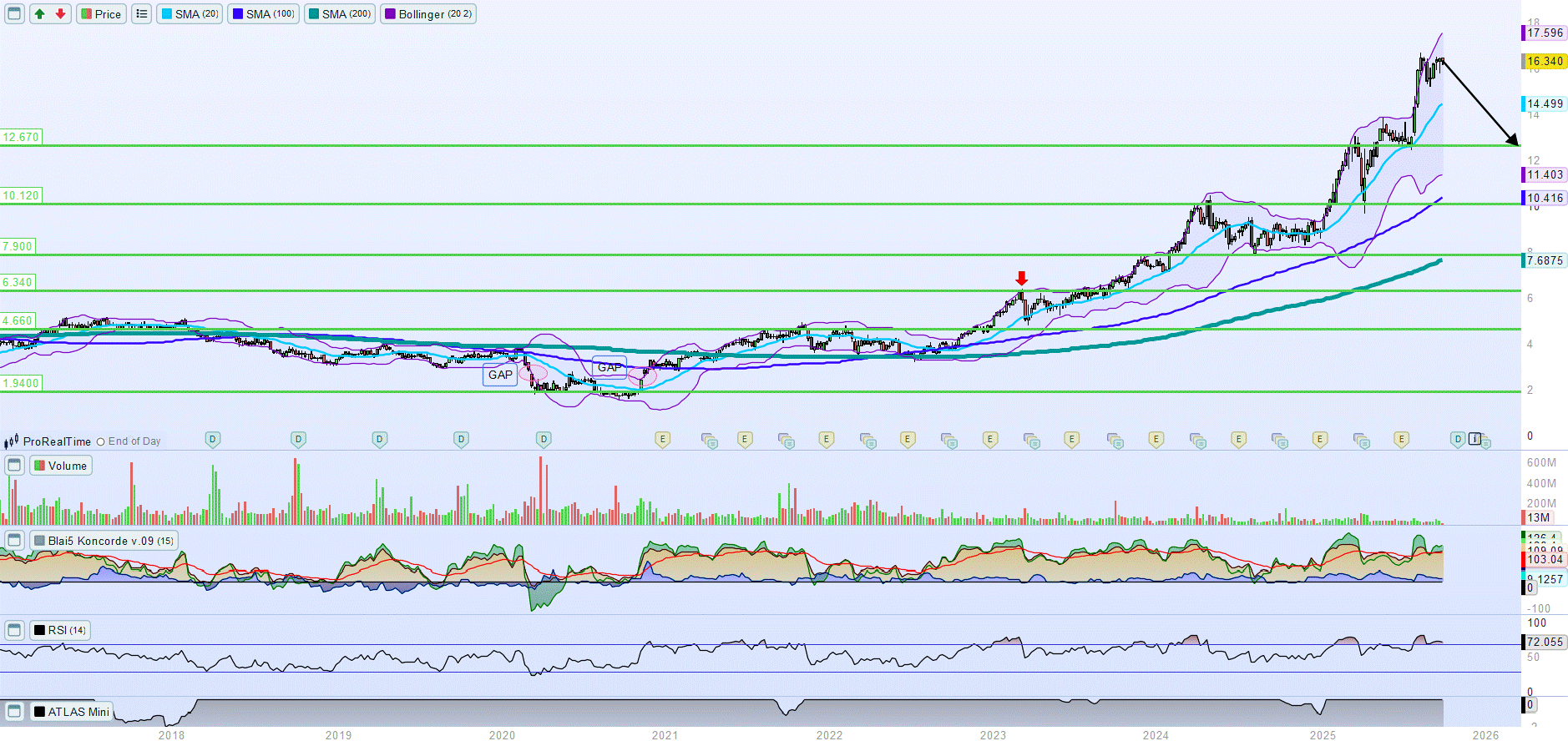Open the Bollinger (20 2) indicator settings

[428, 14]
